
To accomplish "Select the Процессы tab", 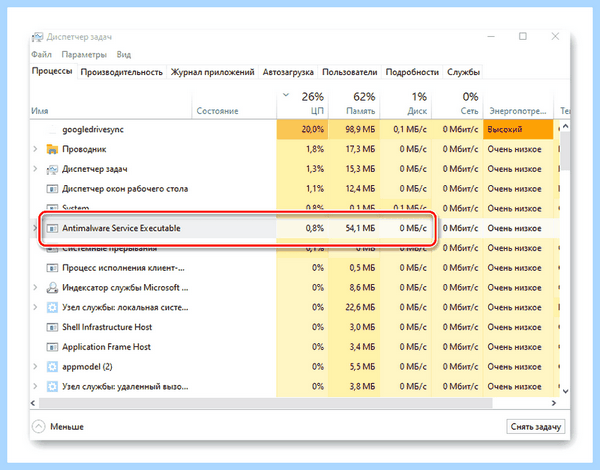I will [x=52, y=71].
